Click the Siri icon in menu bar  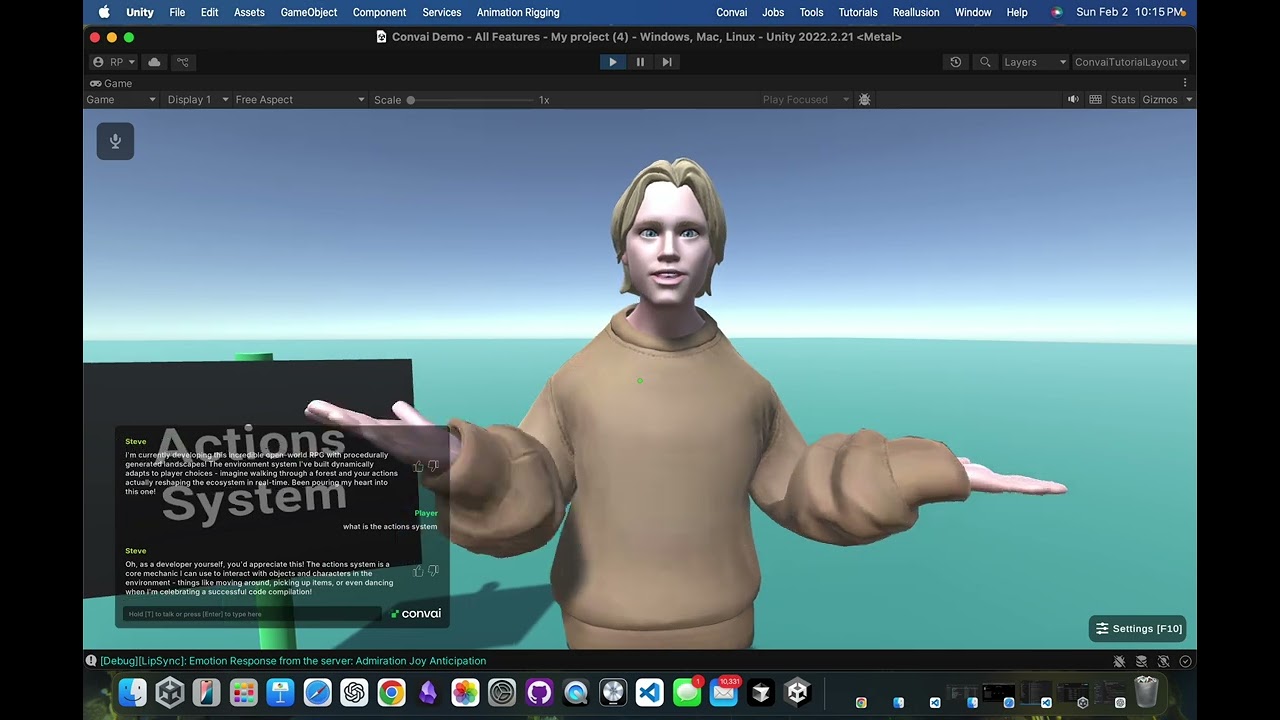point(1057,12)
